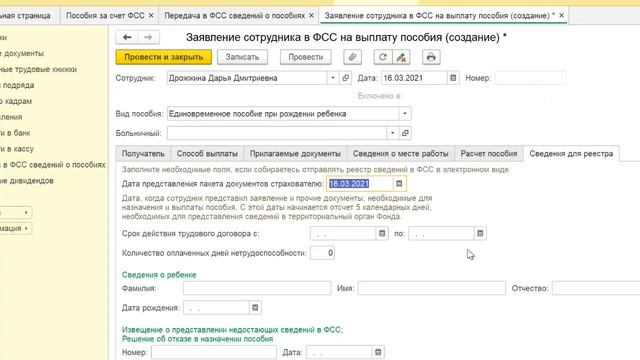Switch to the Сведения для реестра tab
The image size is (640, 360).
pyautogui.click(x=571, y=154)
